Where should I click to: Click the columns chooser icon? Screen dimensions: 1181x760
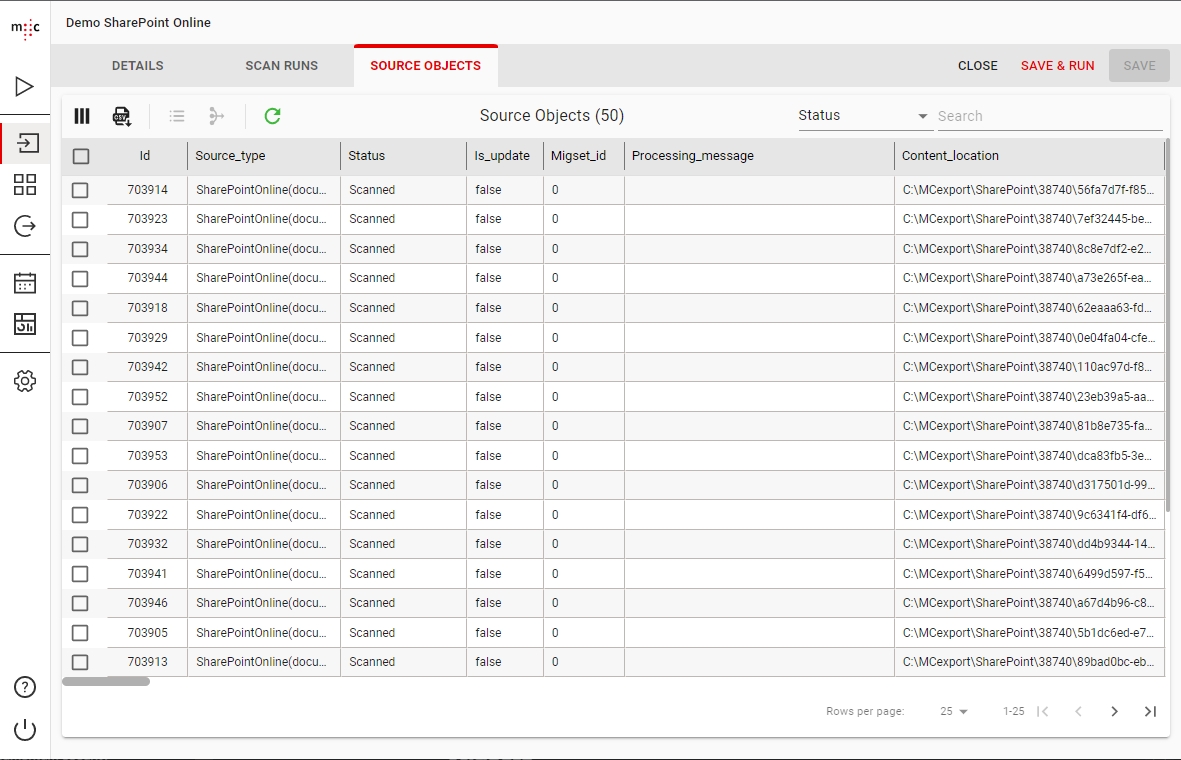tap(82, 116)
